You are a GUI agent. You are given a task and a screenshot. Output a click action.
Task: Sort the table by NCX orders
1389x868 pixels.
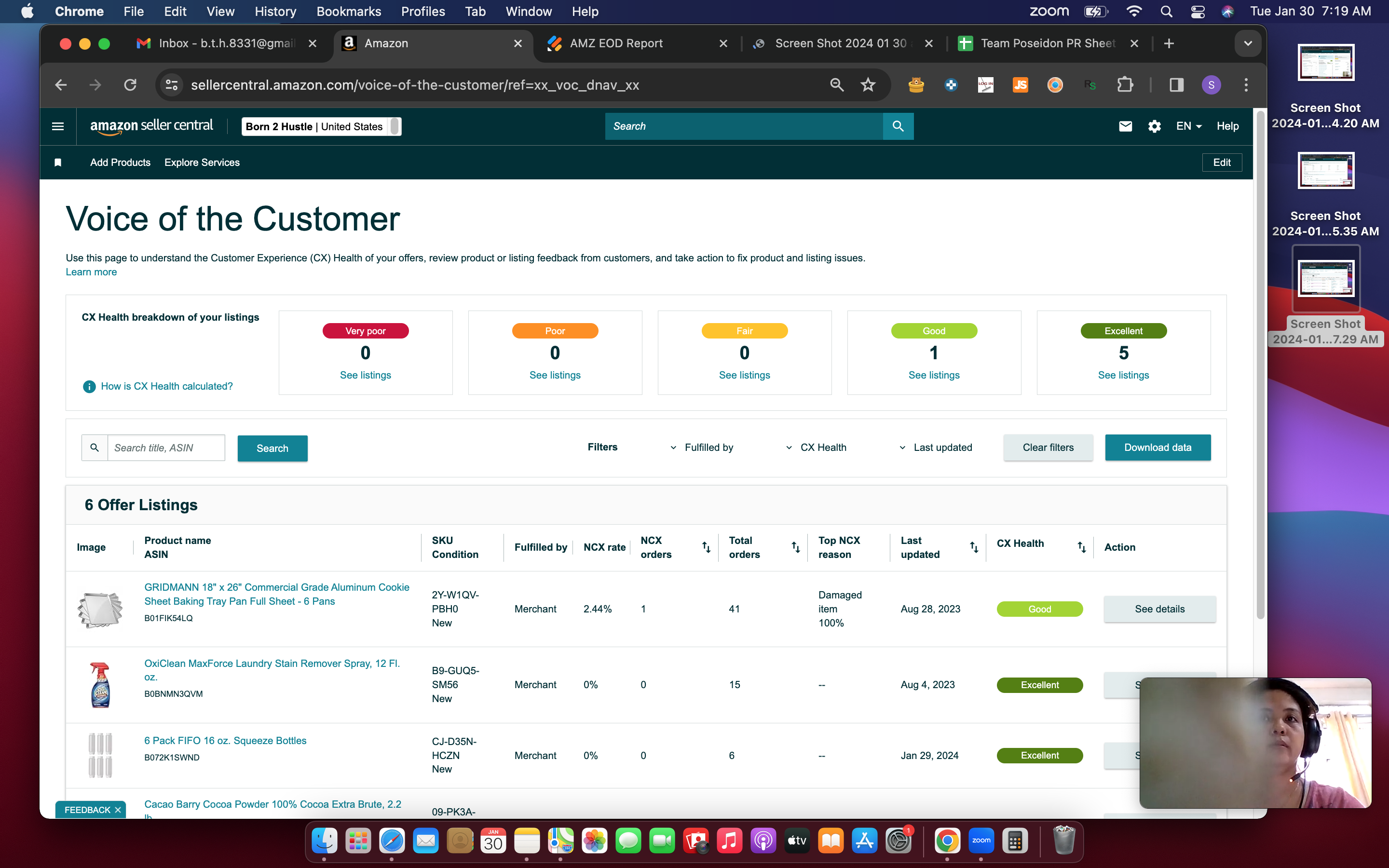(x=706, y=547)
